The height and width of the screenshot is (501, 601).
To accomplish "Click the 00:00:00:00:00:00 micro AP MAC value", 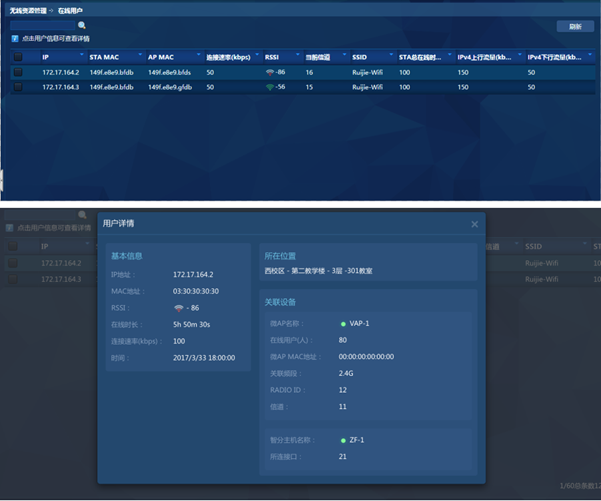I will click(366, 357).
